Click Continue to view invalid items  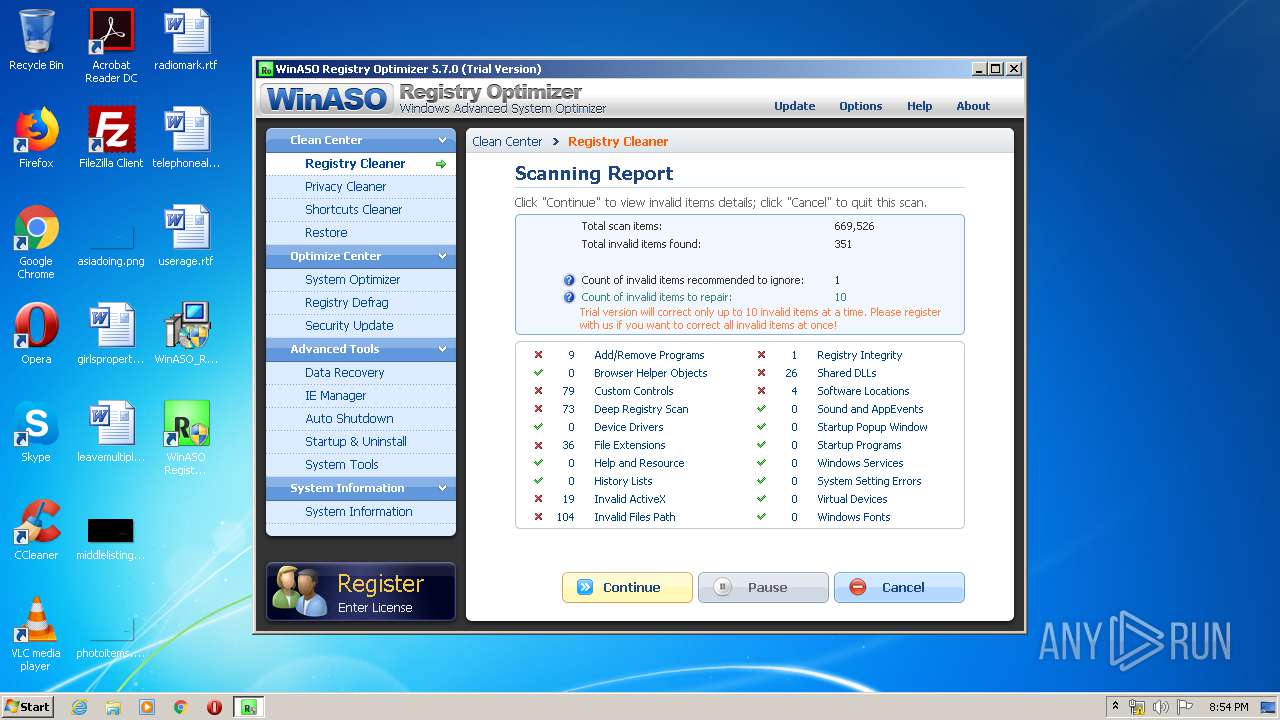click(x=627, y=587)
